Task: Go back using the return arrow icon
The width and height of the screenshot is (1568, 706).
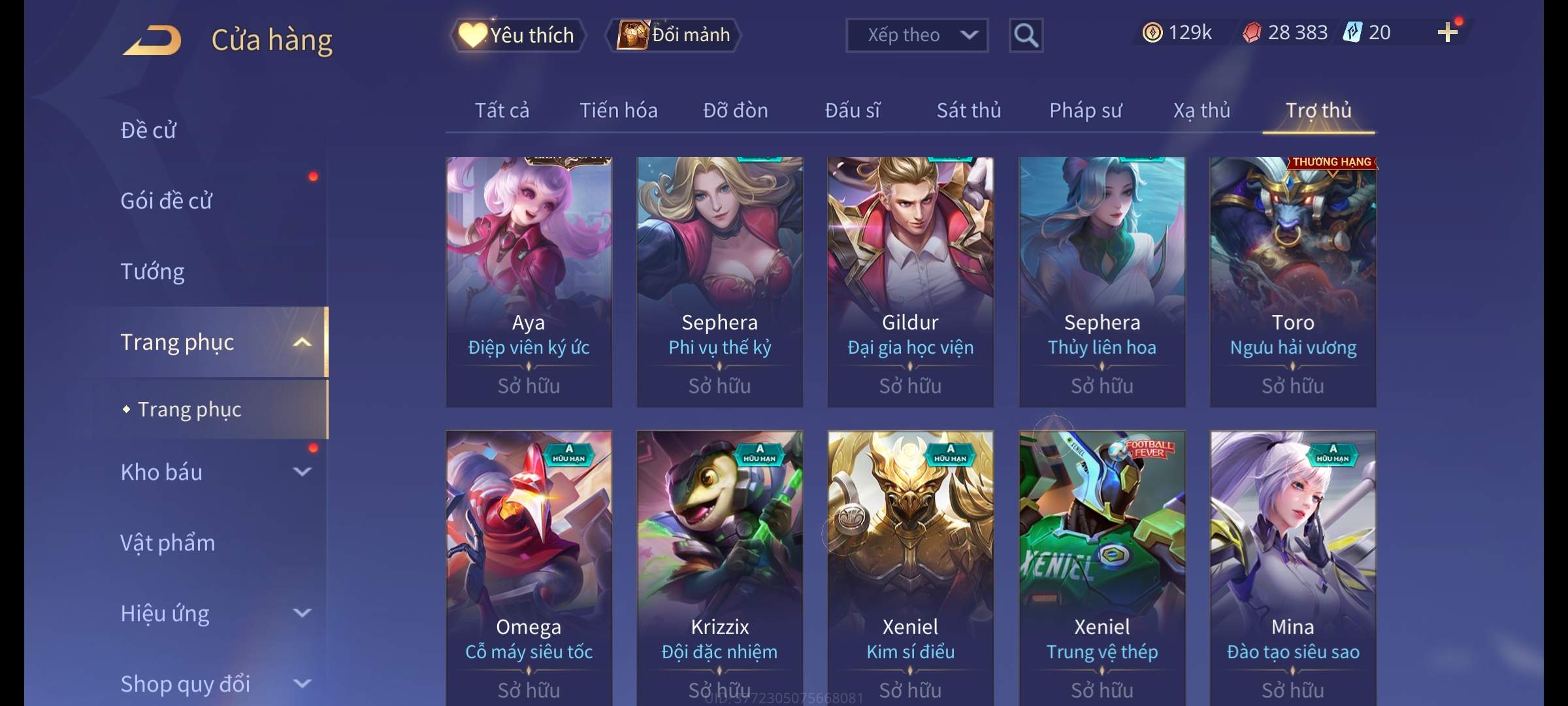Action: (152, 41)
